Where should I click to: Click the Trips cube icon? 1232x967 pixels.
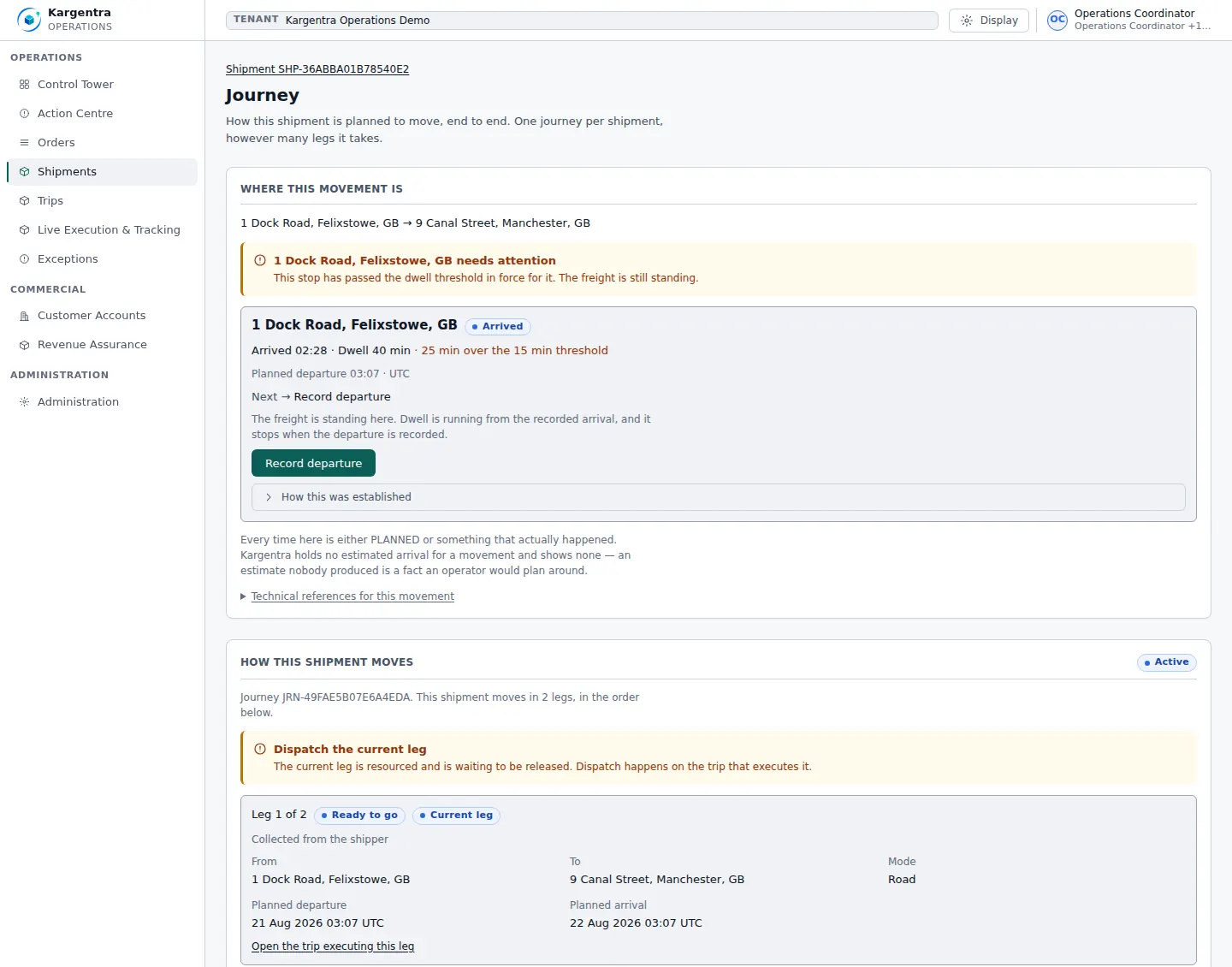click(x=25, y=201)
